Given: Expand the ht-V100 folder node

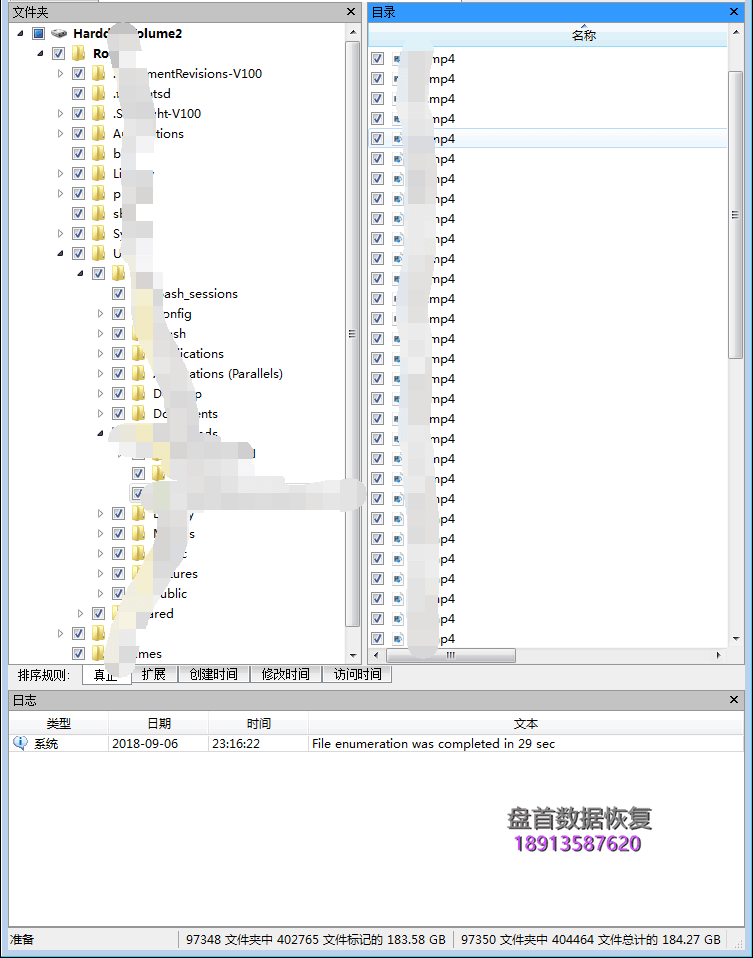Looking at the screenshot, I should (x=60, y=113).
